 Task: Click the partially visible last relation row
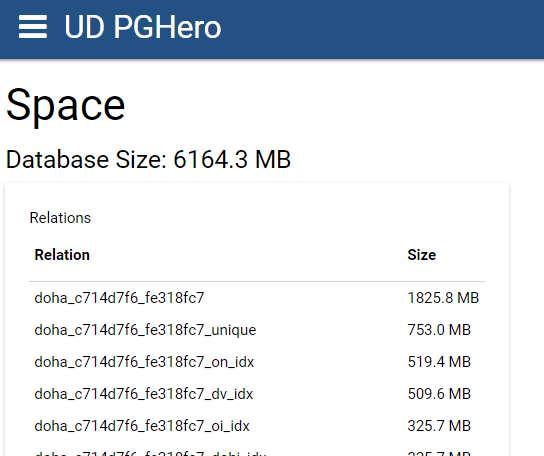coord(257,452)
